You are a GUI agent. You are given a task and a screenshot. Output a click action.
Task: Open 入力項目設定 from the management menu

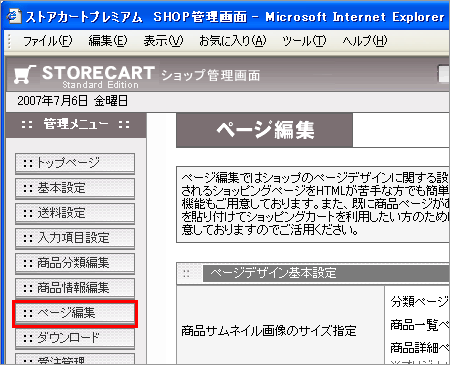[75, 238]
